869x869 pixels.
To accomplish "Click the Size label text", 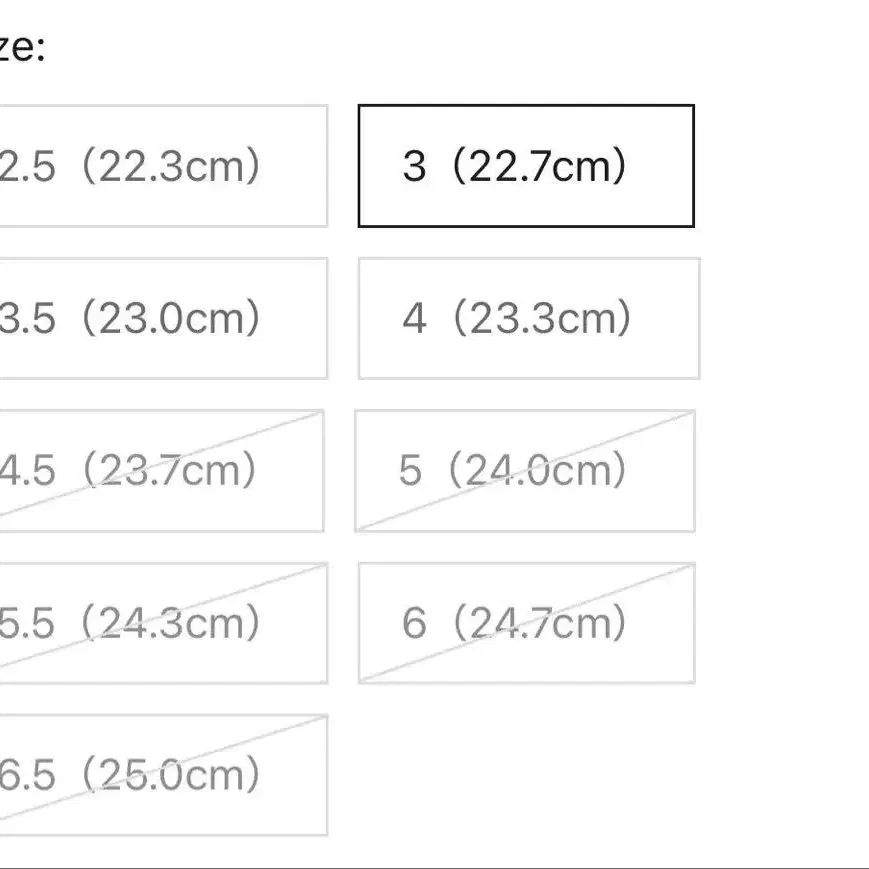I will tap(20, 48).
